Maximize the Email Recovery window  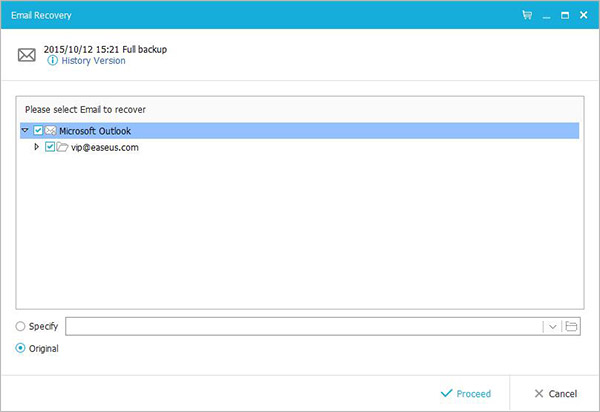(565, 15)
